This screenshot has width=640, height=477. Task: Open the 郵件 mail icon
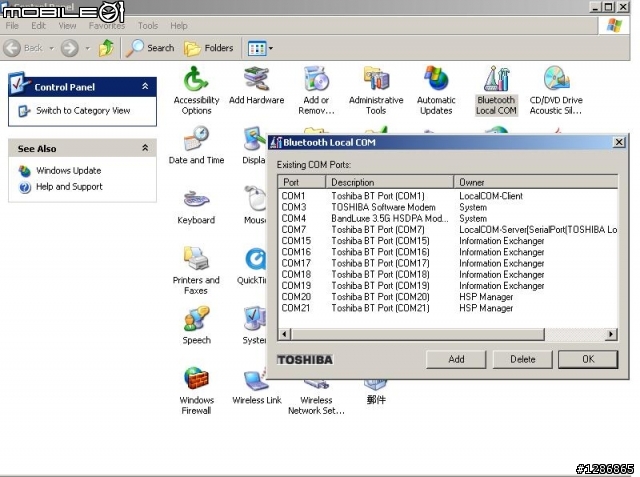376,393
